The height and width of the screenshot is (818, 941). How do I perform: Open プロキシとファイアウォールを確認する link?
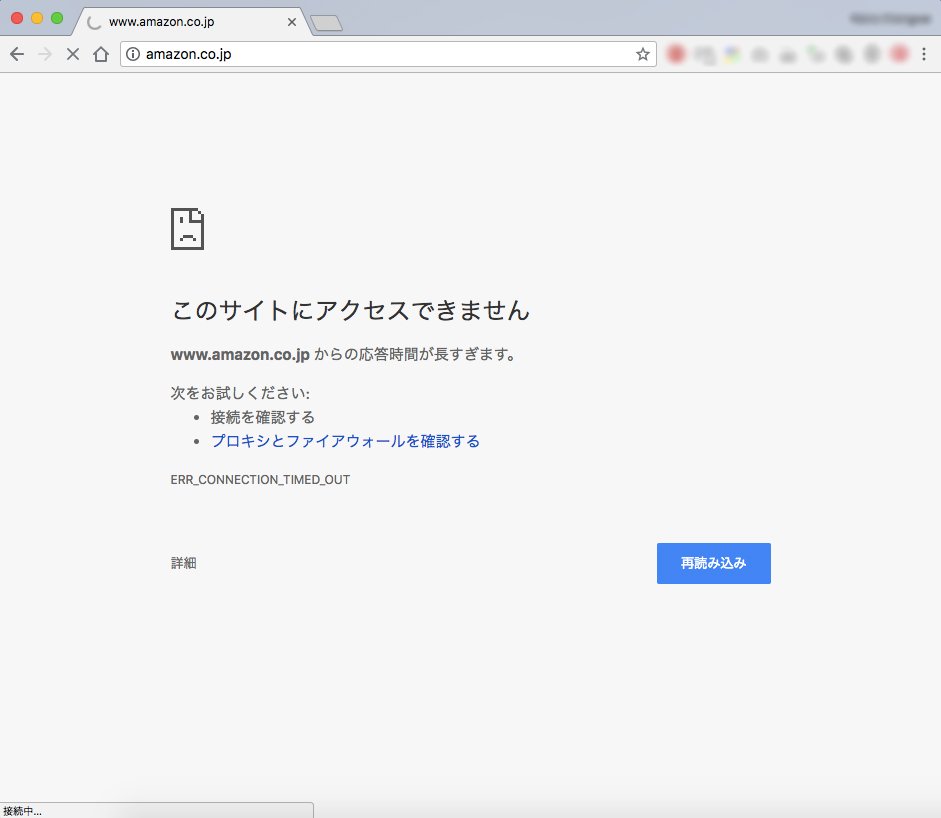click(345, 441)
